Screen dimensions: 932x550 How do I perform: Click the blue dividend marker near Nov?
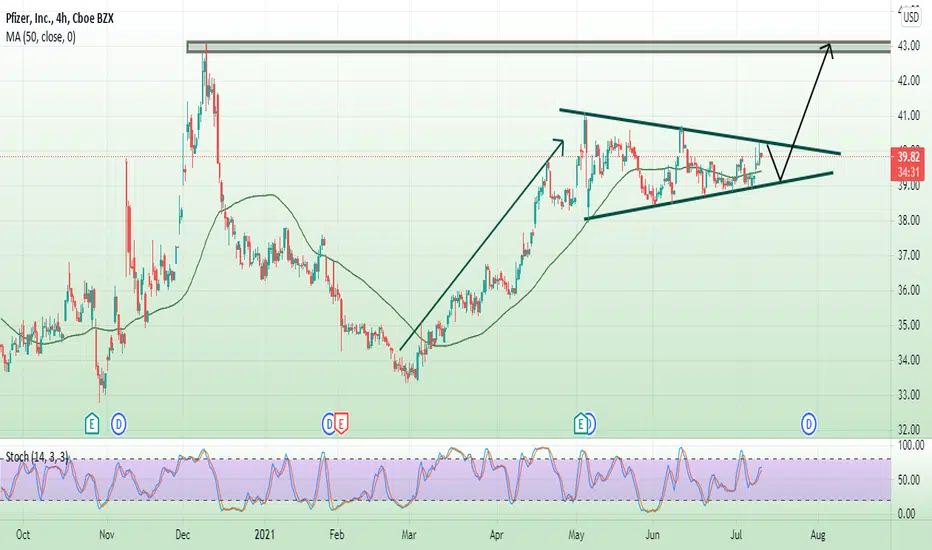119,424
